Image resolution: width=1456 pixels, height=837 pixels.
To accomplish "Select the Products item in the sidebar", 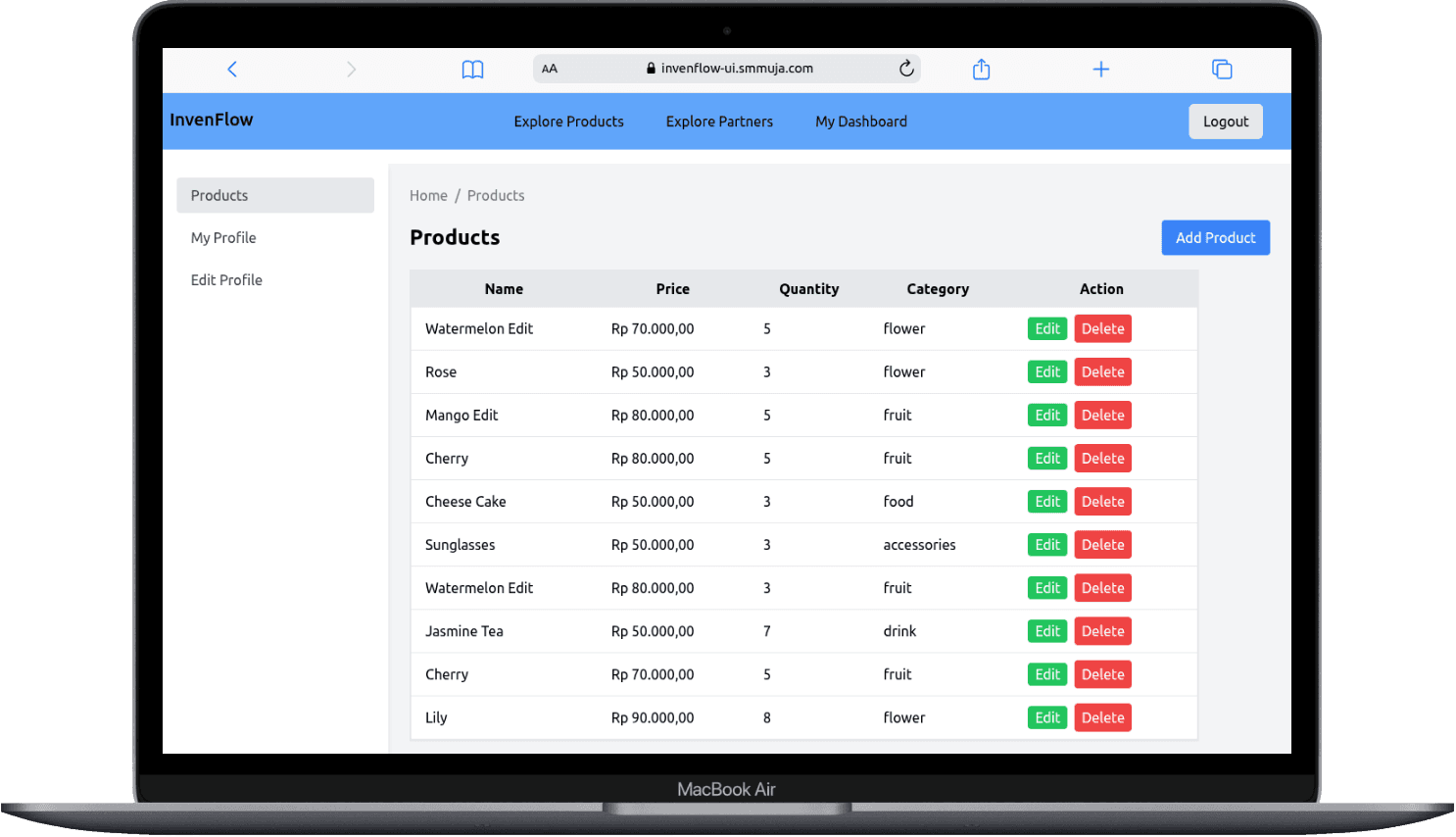I will pyautogui.click(x=219, y=195).
